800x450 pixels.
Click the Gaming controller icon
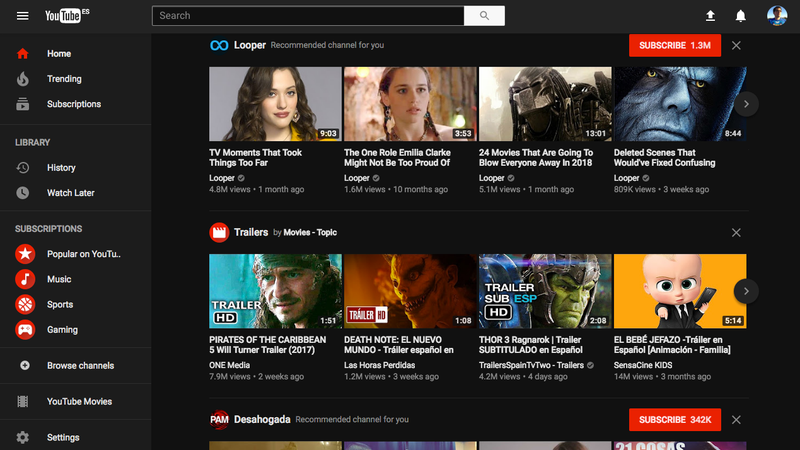[x=25, y=330]
